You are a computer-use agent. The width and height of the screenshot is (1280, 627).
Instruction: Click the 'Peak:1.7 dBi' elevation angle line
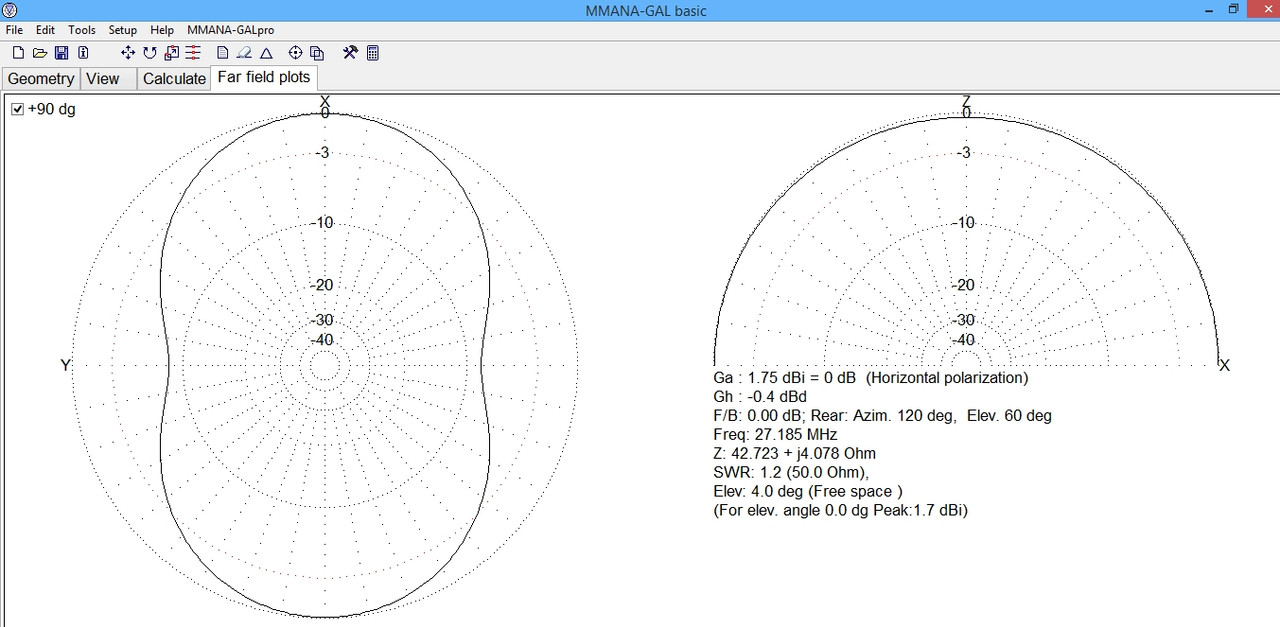pos(840,511)
